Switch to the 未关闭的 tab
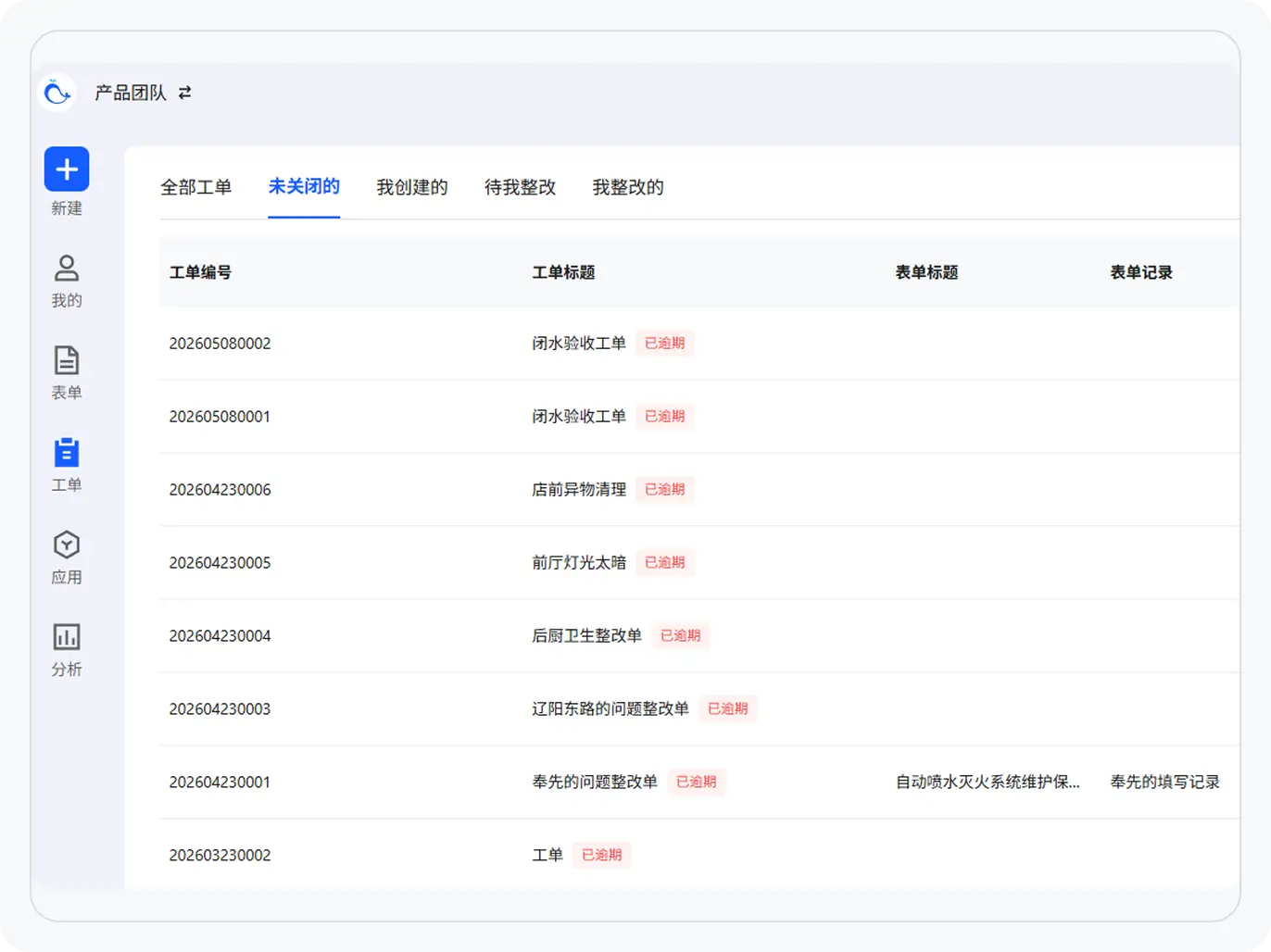Screen dimensions: 1271x952 coord(304,186)
